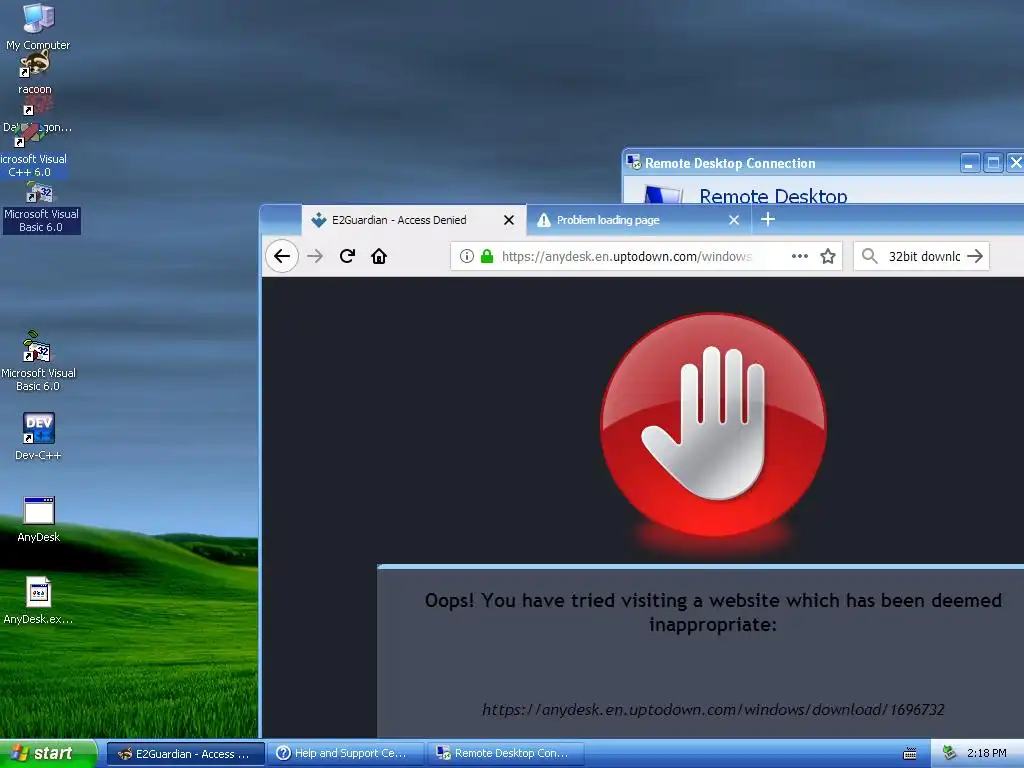Screen dimensions: 1024x768
Task: Open the AnyDesk.exe file on the desktop
Action: [38, 600]
